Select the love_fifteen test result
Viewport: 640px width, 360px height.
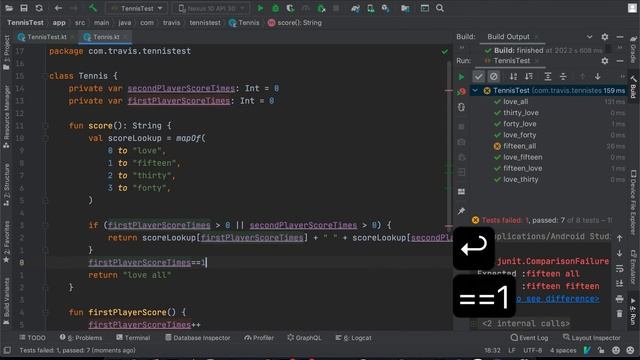click(x=522, y=157)
